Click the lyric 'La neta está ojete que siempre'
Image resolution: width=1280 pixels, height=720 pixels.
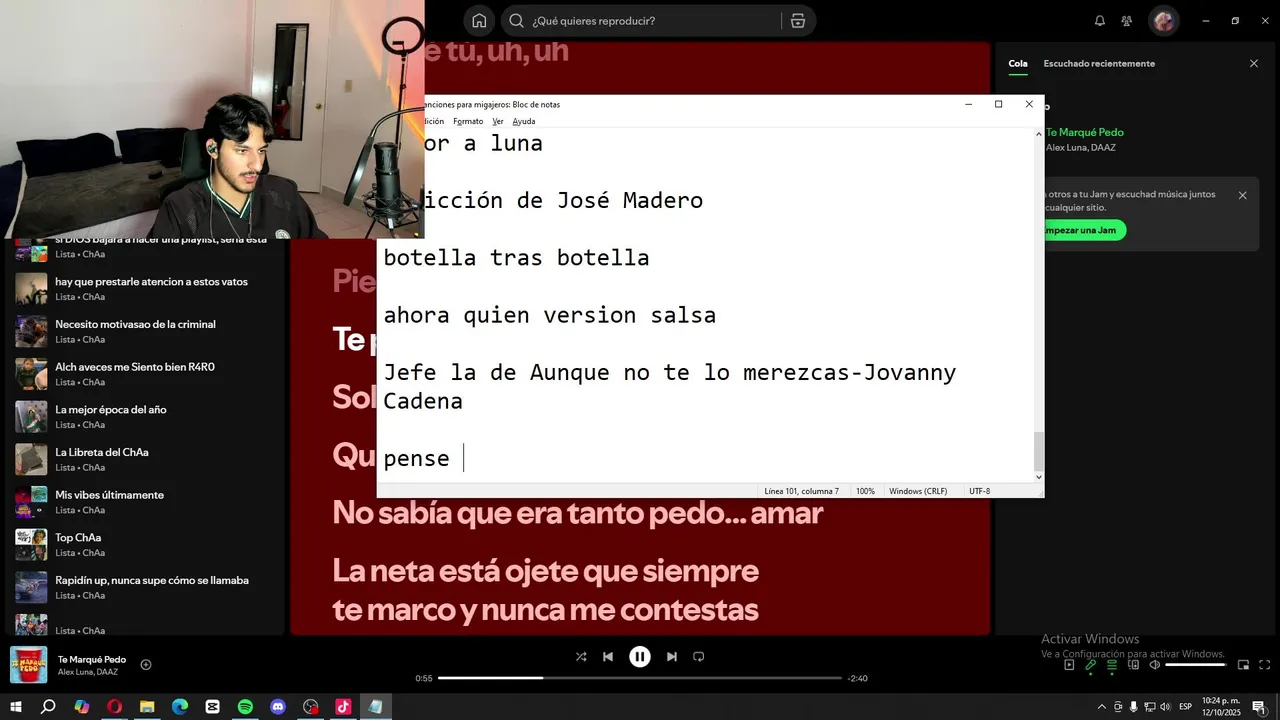[545, 571]
